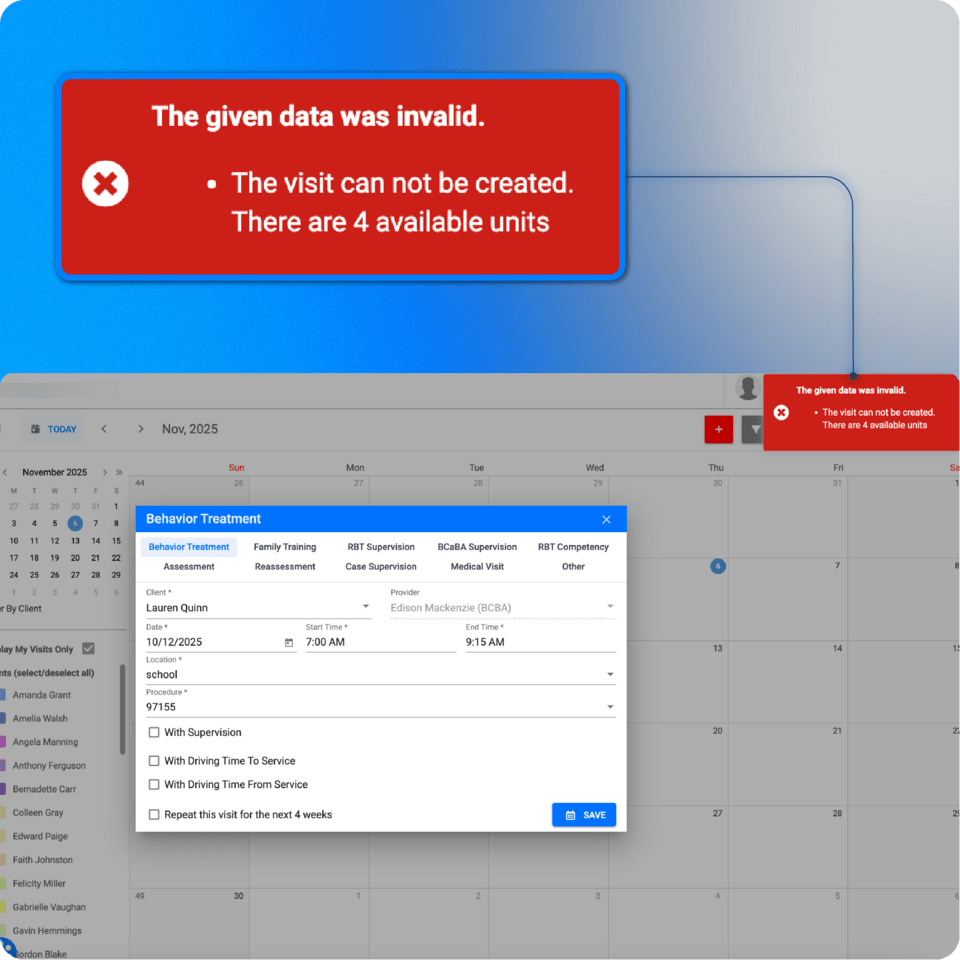Check With Driving Time From Service

pyautogui.click(x=154, y=785)
